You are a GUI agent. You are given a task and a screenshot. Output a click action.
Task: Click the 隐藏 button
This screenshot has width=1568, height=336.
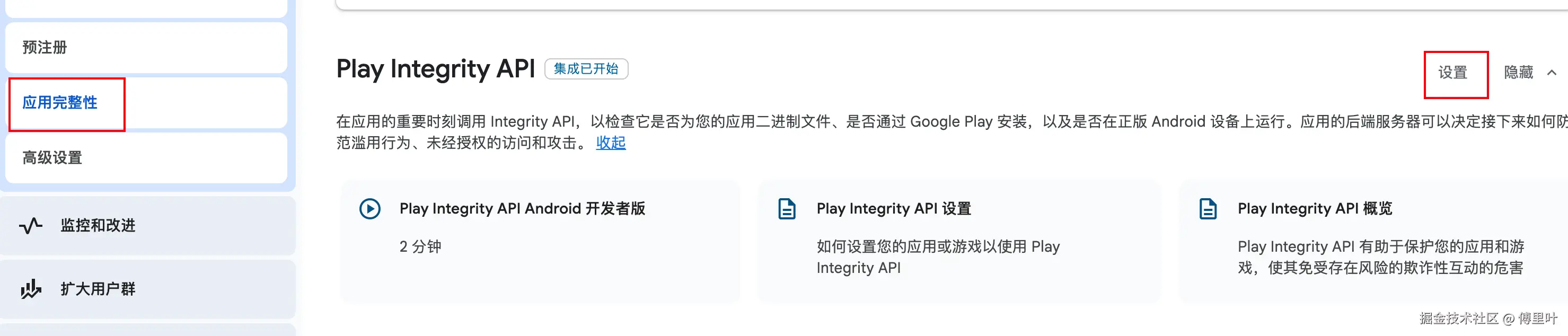1518,73
